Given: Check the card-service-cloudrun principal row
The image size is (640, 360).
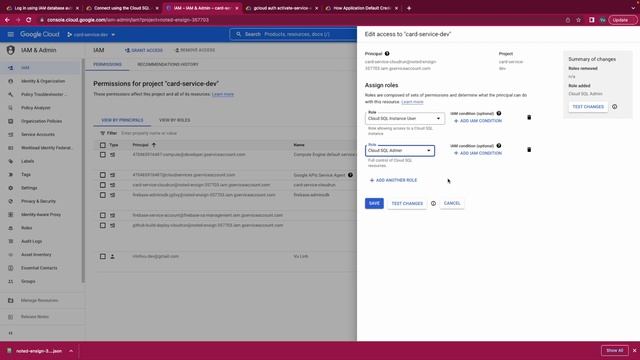Looking at the screenshot, I should 102,185.
